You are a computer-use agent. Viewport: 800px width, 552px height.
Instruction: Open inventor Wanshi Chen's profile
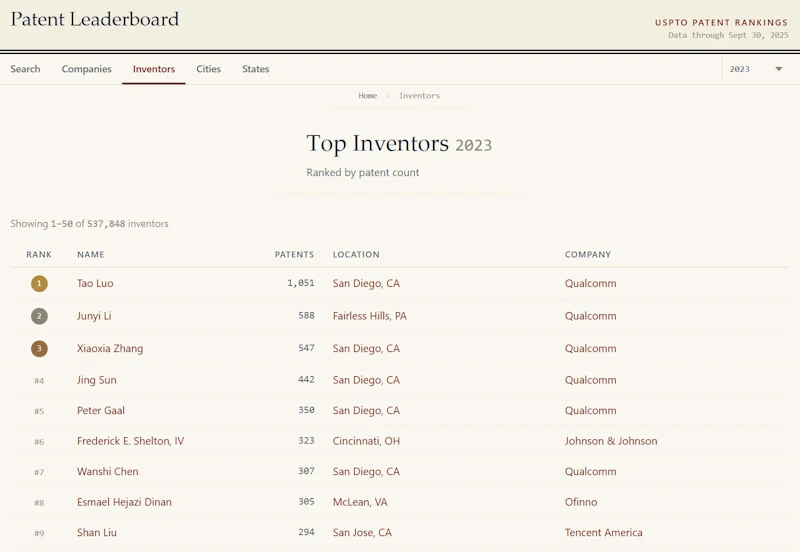coord(107,472)
